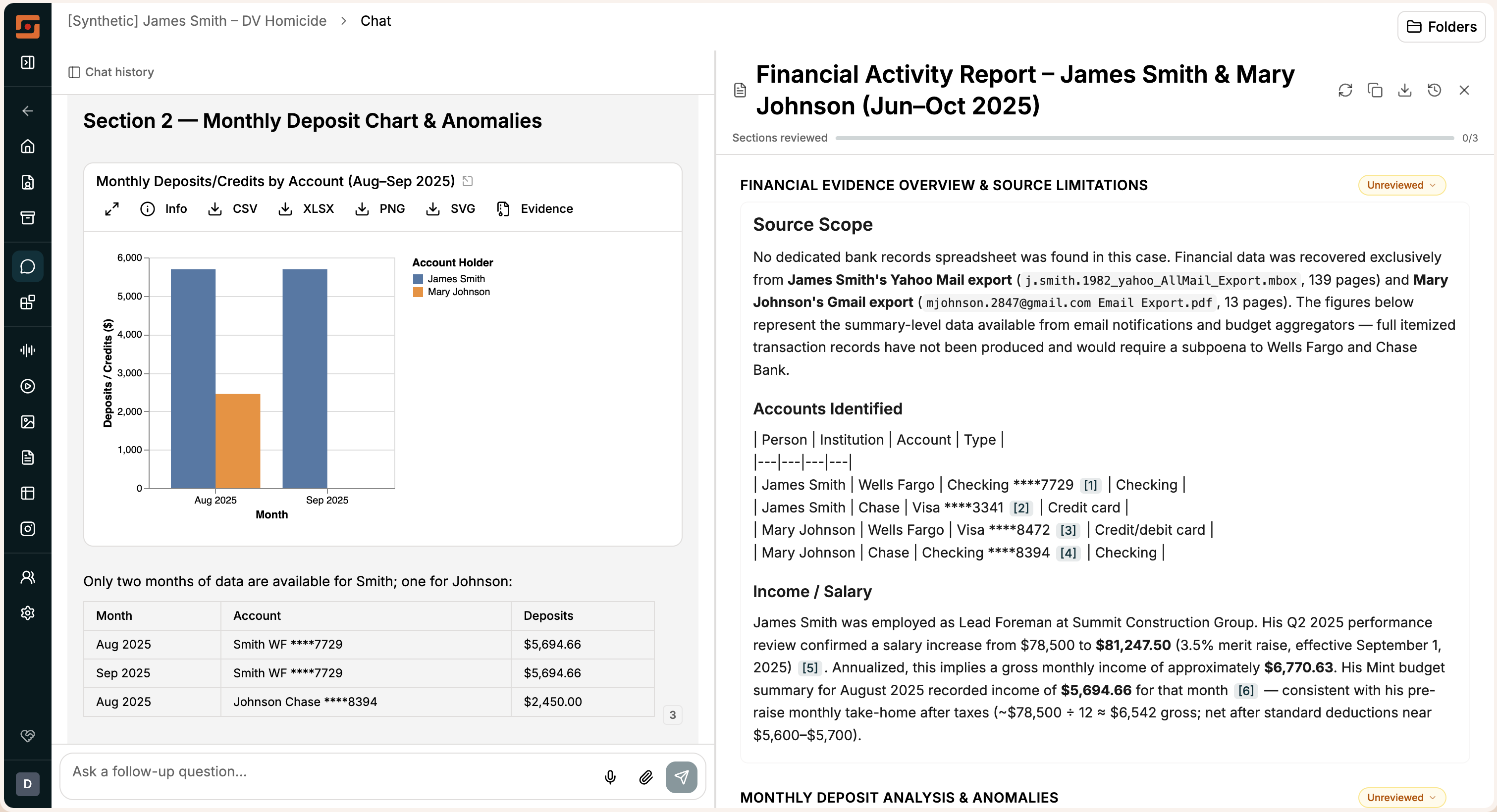Toggle the sidebar panel icon
Image resolution: width=1497 pixels, height=812 pixels.
click(x=27, y=62)
